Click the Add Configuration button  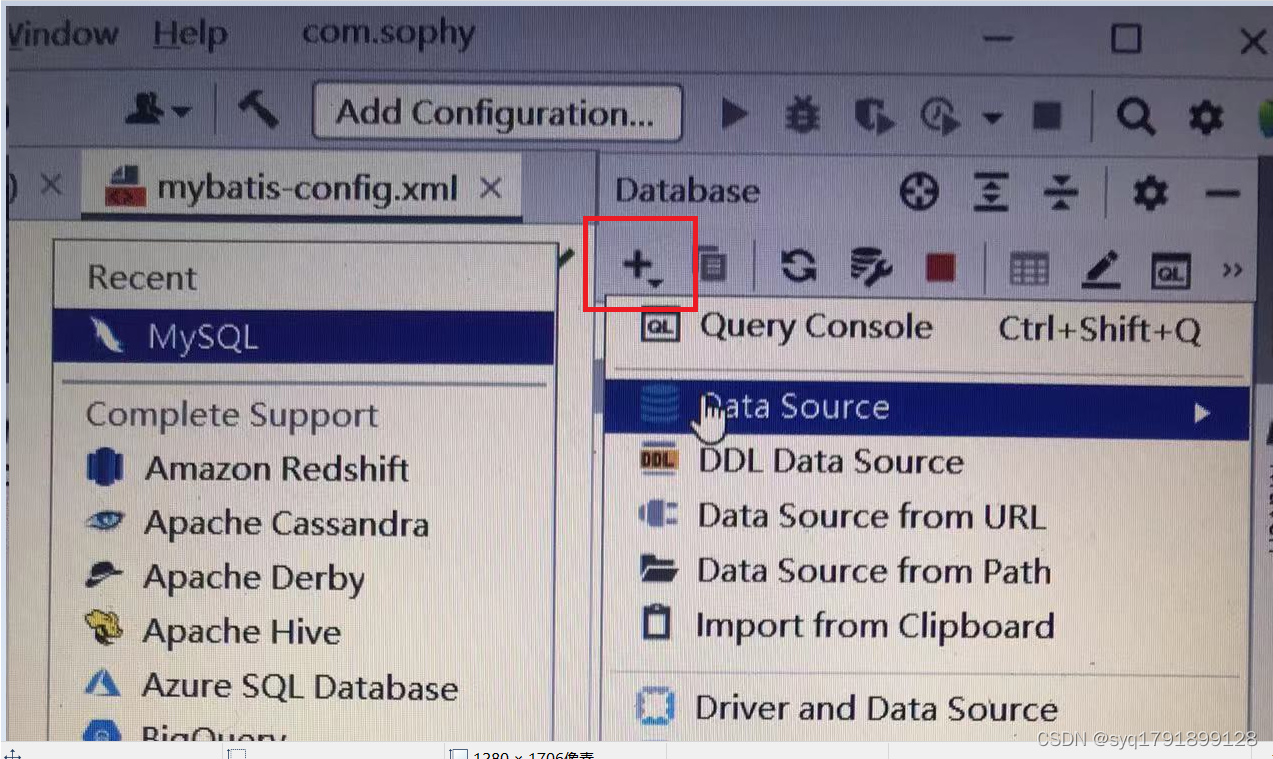497,112
